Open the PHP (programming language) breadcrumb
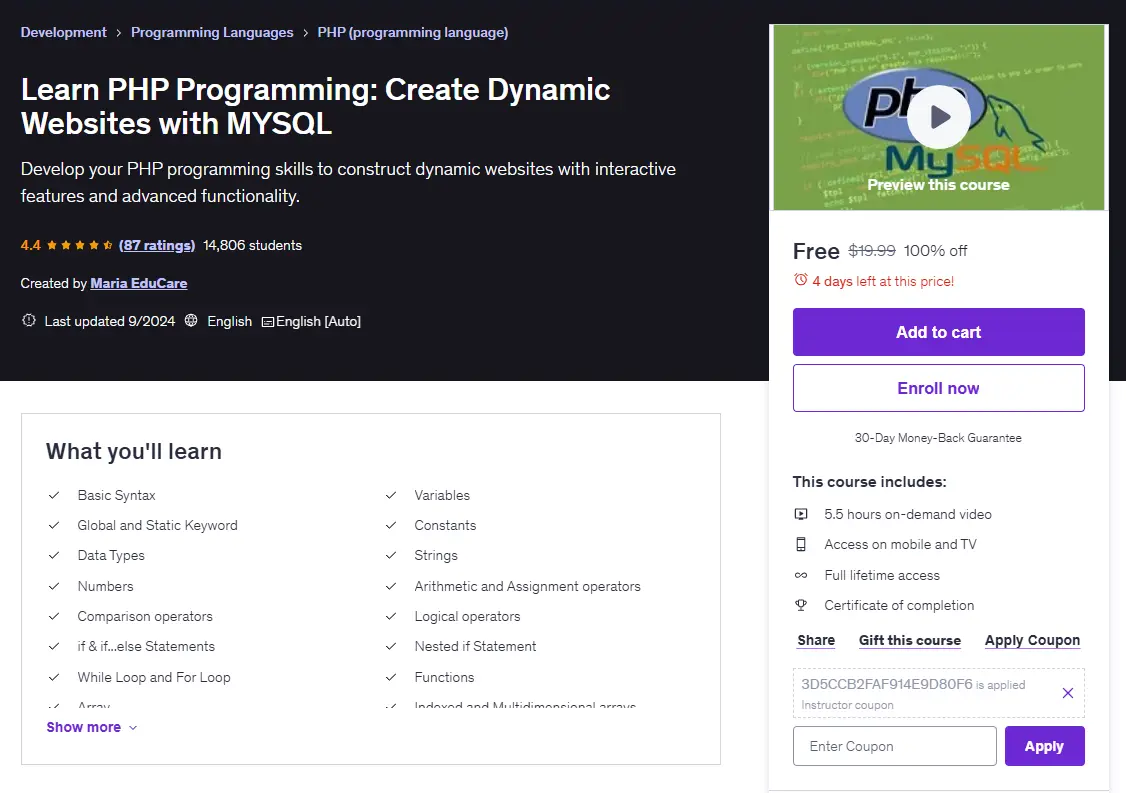 pos(413,32)
